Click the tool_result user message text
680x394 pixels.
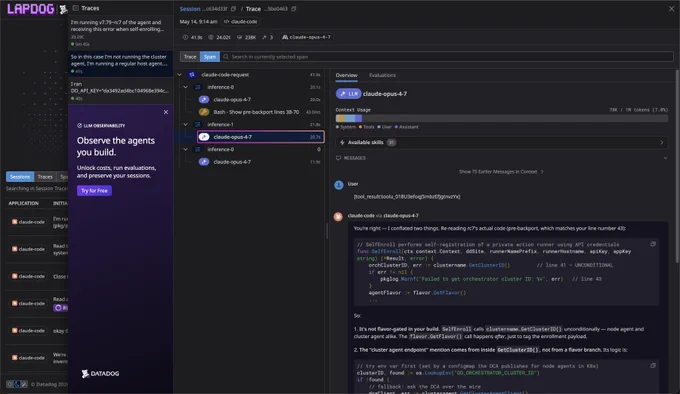pyautogui.click(x=407, y=197)
